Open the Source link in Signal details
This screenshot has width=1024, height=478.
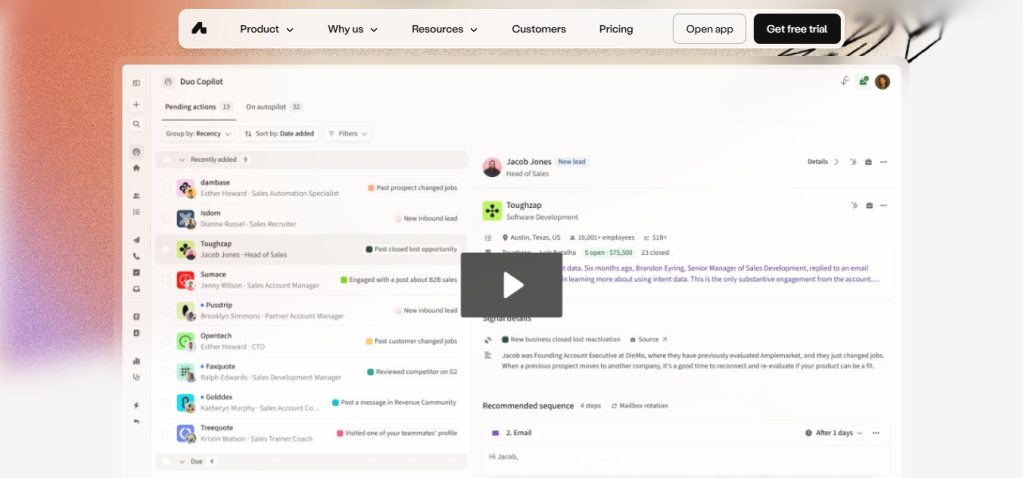coord(648,340)
